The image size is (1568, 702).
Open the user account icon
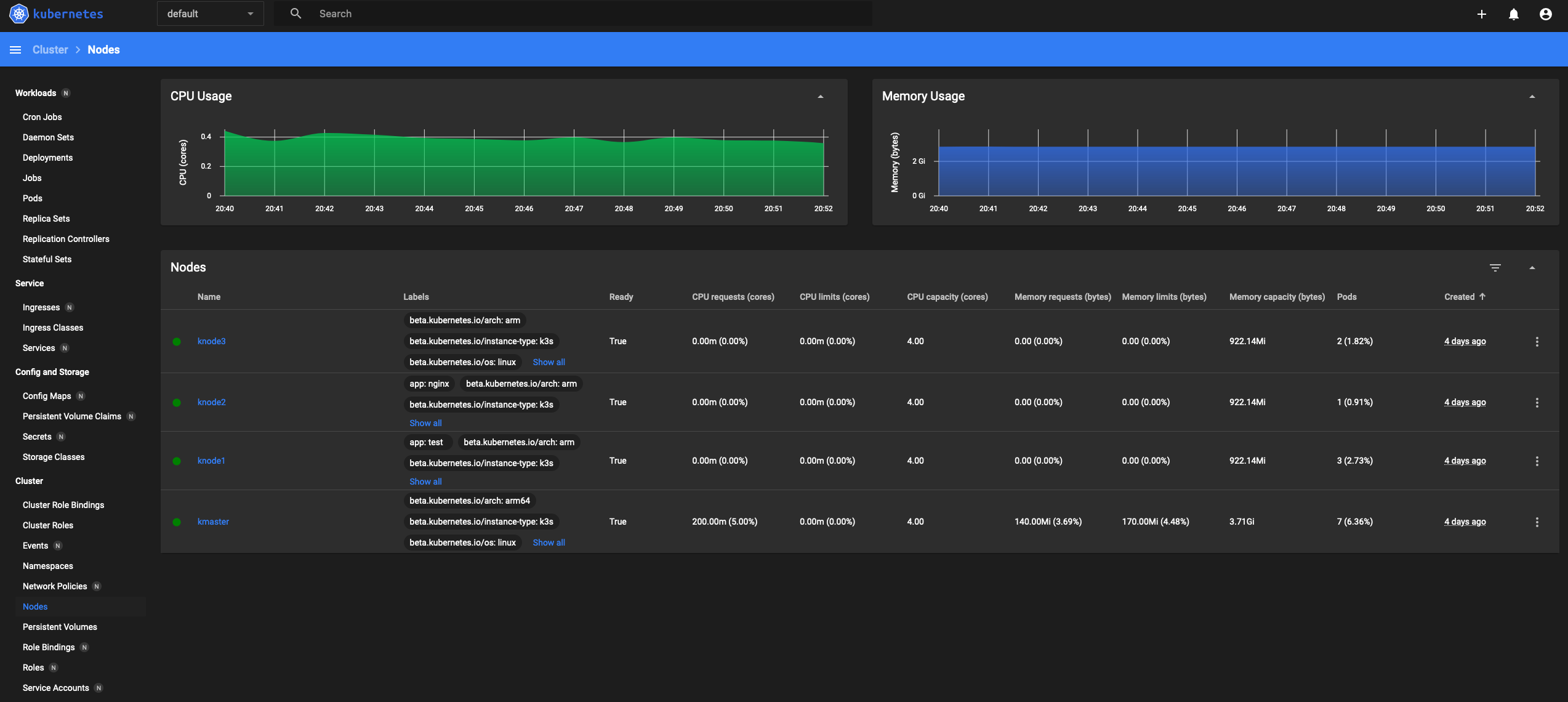pos(1546,14)
